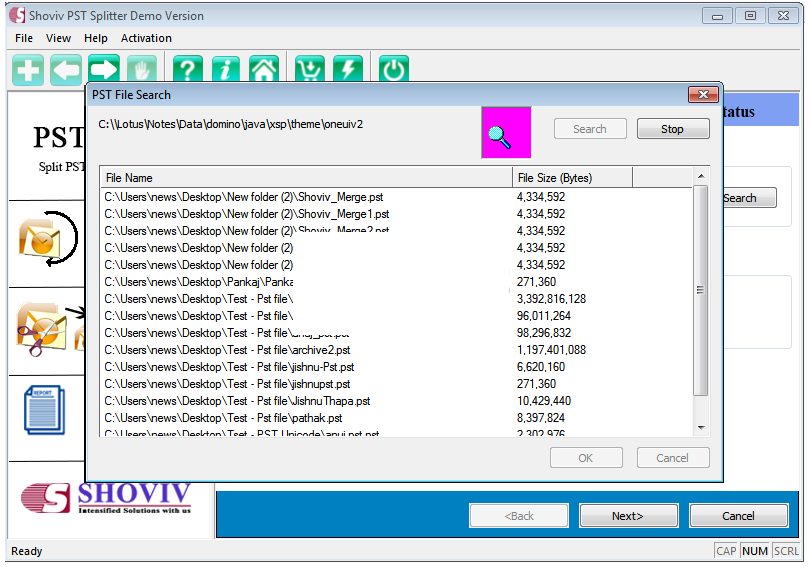Click the CAP status bar indicator
This screenshot has width=810, height=567.
pyautogui.click(x=726, y=552)
